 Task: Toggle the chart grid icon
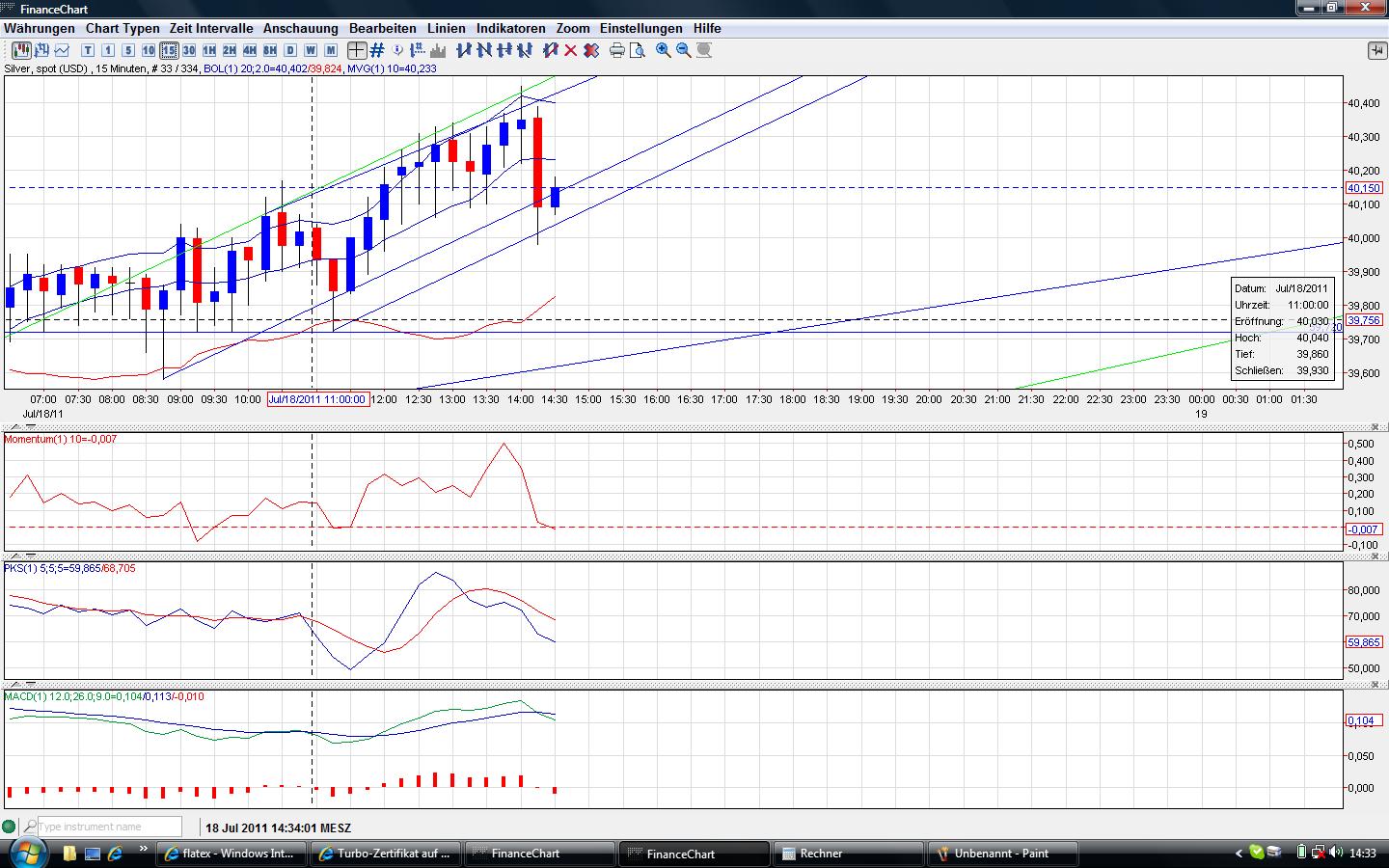[x=377, y=50]
